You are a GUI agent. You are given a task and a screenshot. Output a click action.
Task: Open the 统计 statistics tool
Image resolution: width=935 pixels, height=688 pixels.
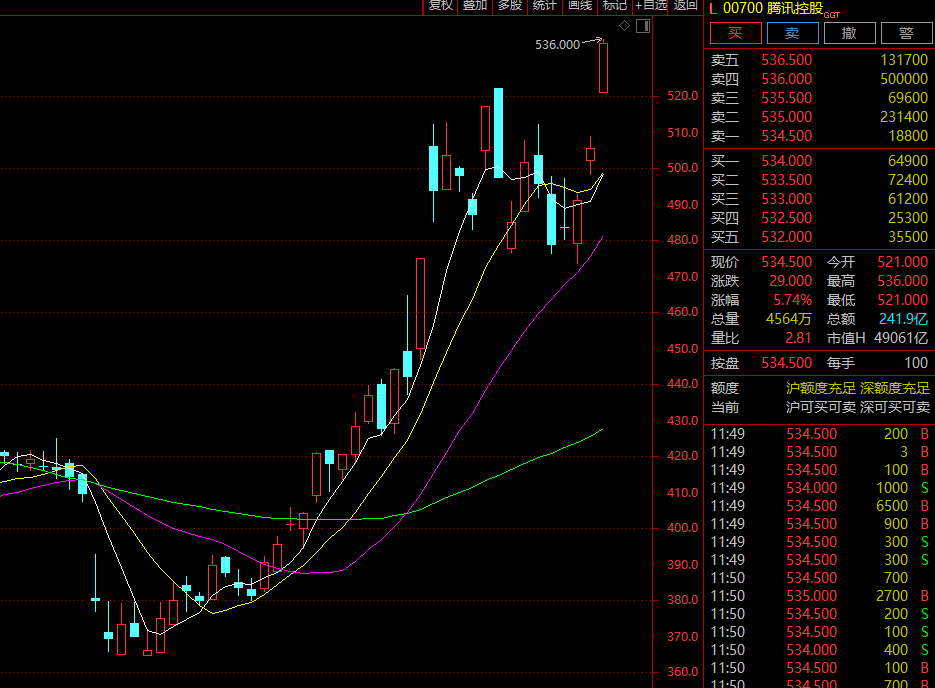point(544,6)
